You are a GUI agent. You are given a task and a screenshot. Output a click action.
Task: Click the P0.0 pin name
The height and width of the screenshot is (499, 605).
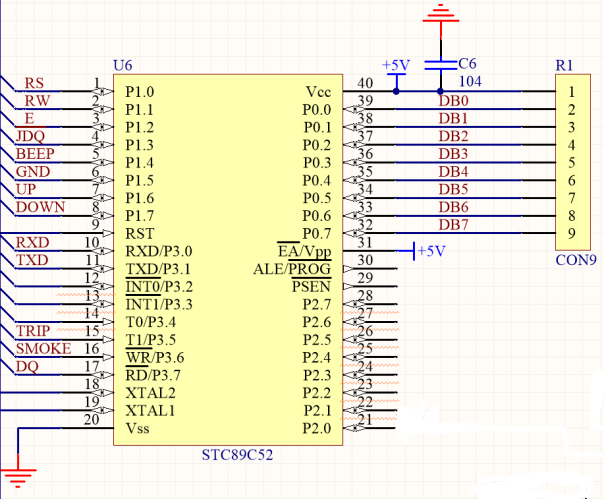317,110
